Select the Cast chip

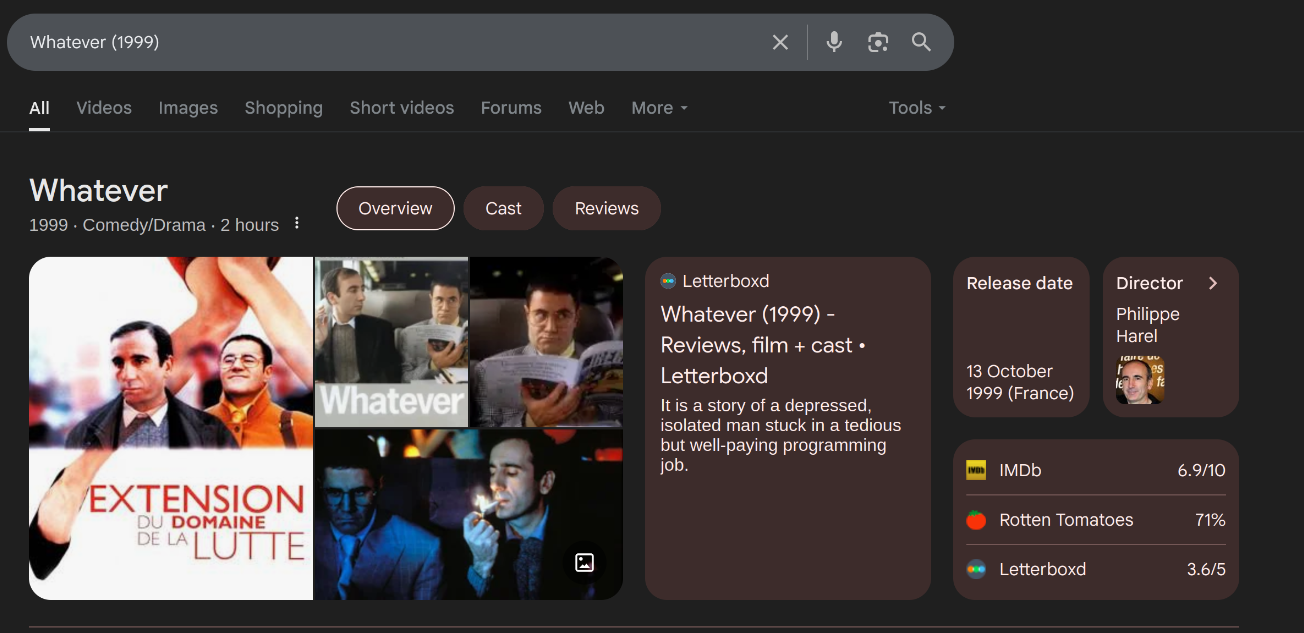coord(503,208)
